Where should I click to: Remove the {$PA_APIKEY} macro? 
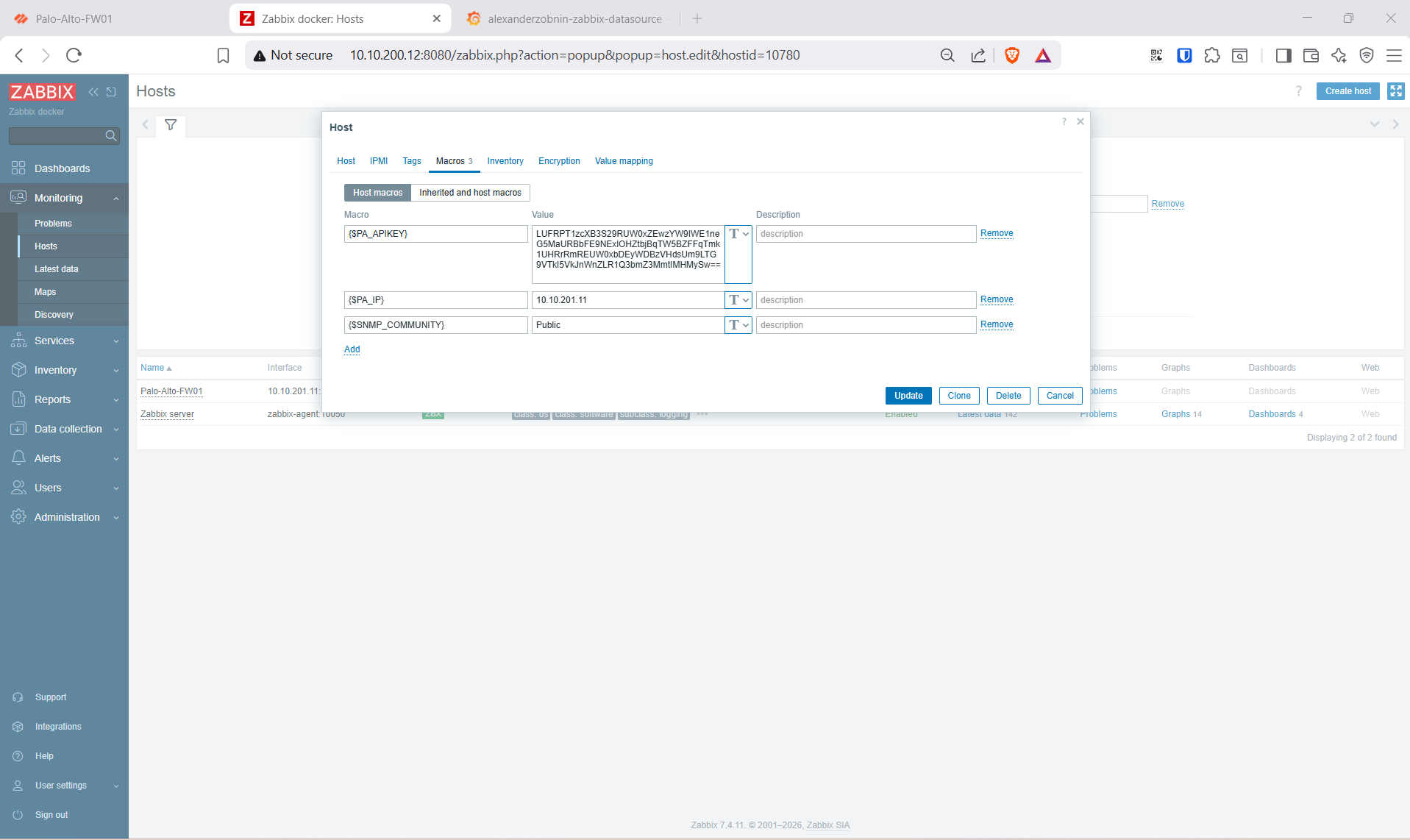[997, 233]
